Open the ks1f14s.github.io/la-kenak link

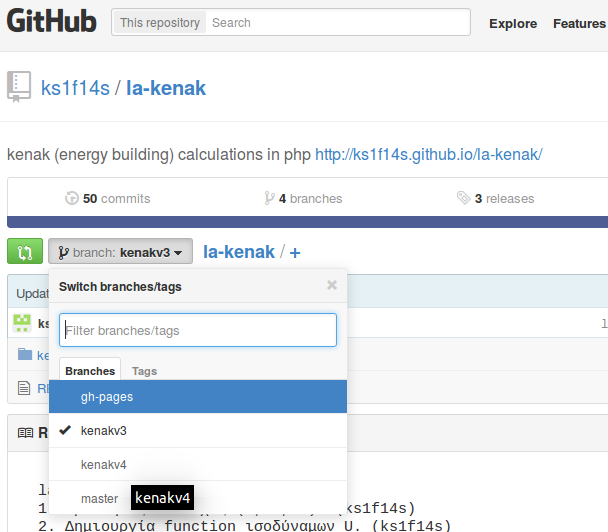[428, 155]
